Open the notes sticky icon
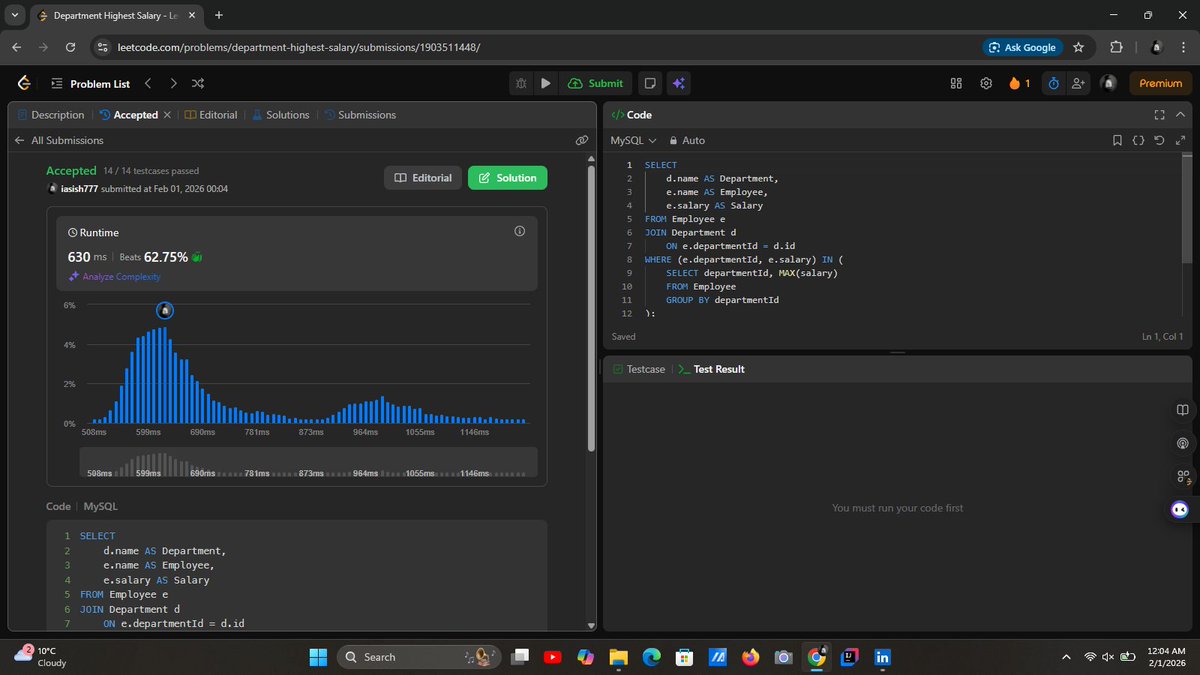The width and height of the screenshot is (1200, 675). pyautogui.click(x=650, y=84)
